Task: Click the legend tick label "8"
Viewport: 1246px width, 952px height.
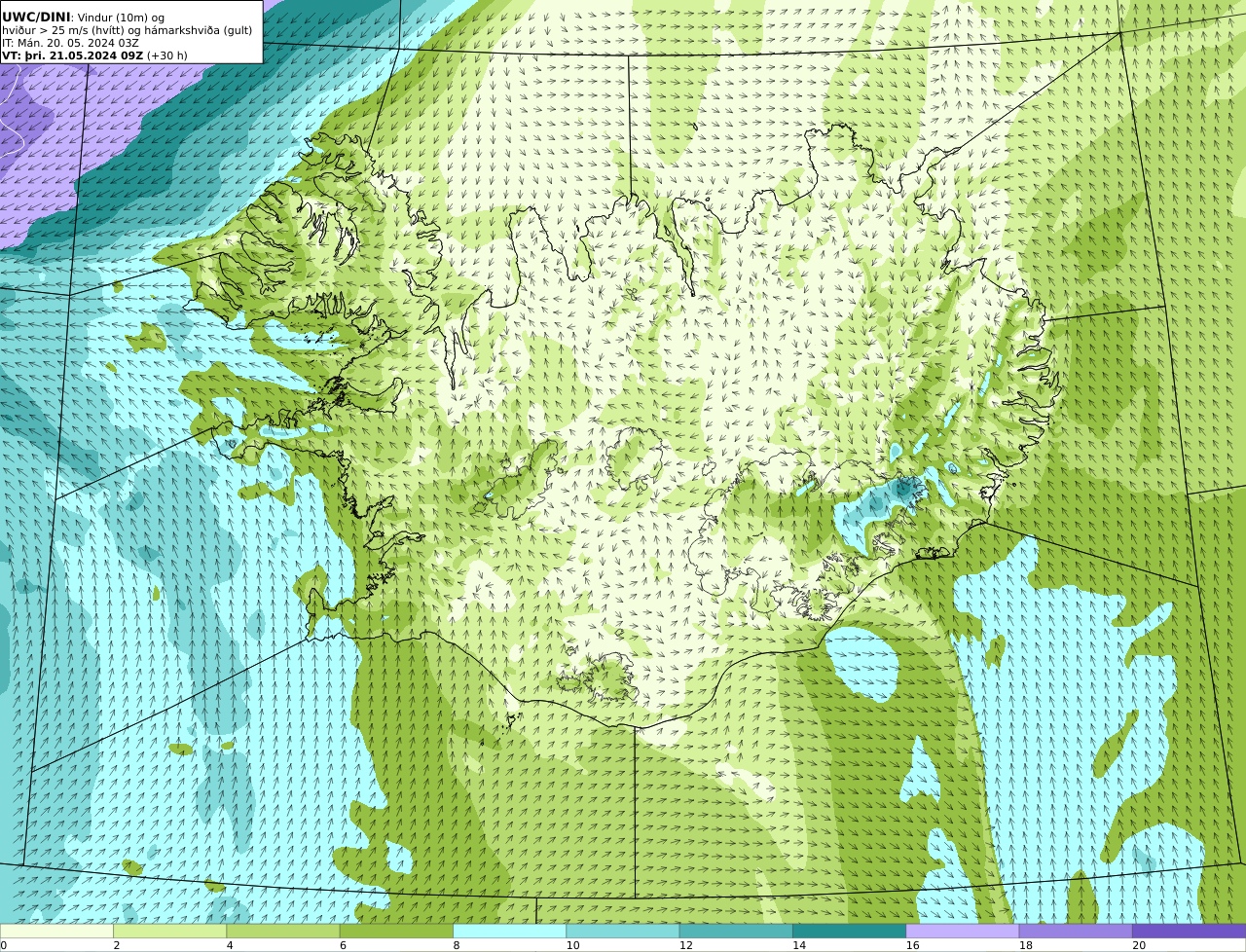Action: [457, 945]
